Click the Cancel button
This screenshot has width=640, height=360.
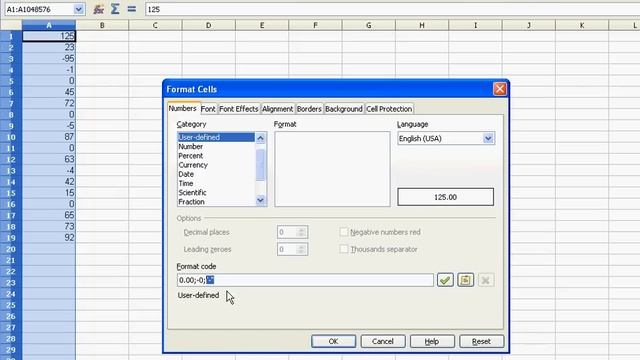click(382, 341)
